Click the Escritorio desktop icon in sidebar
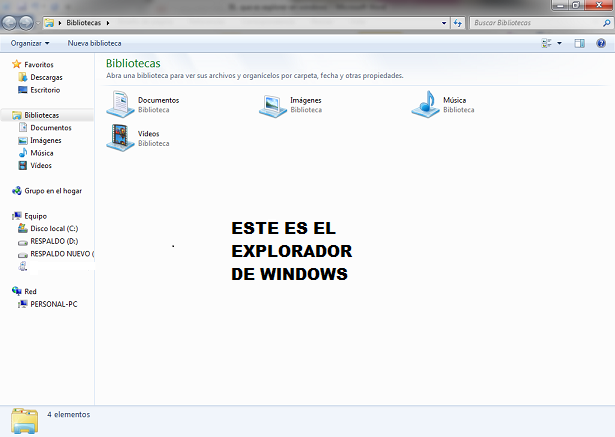Viewport: 615px width, 437px height. 23,90
